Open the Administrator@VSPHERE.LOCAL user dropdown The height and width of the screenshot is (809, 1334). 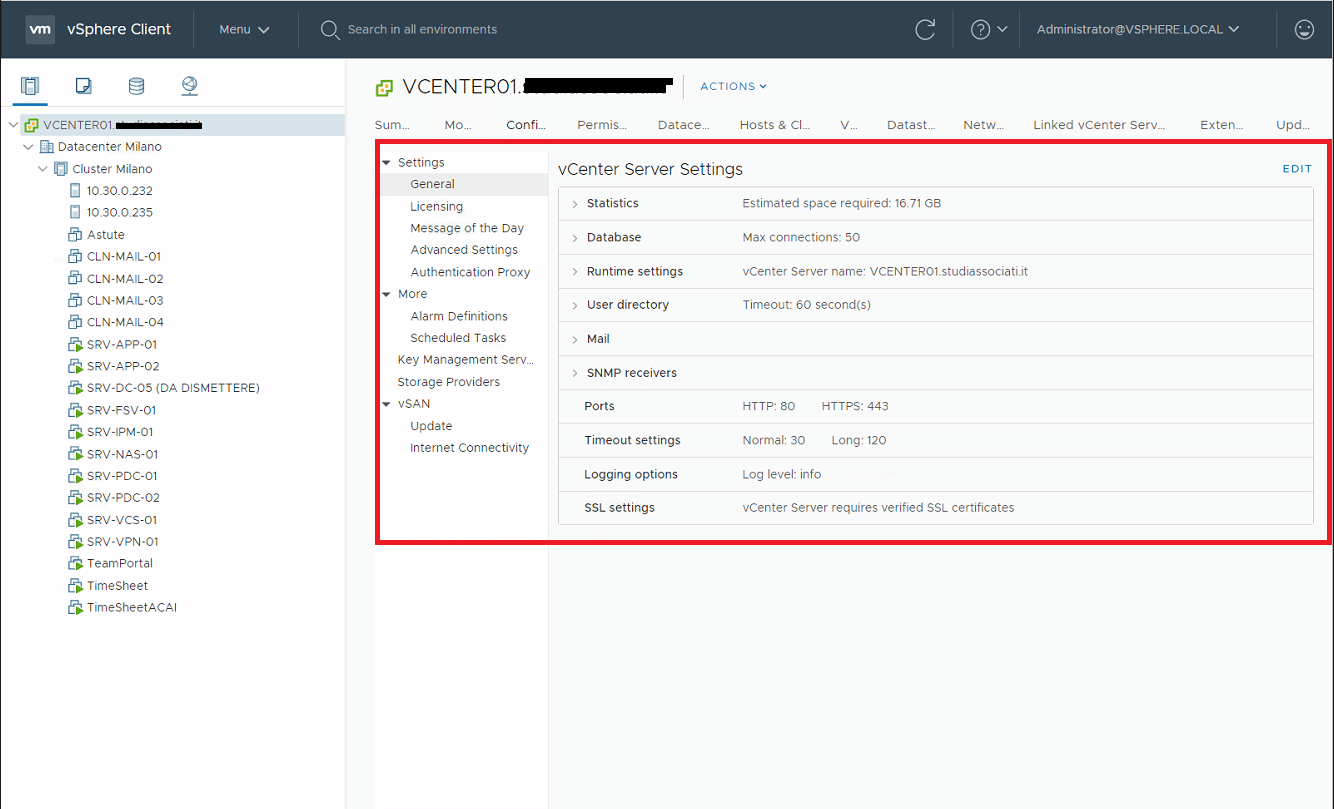click(x=1138, y=29)
